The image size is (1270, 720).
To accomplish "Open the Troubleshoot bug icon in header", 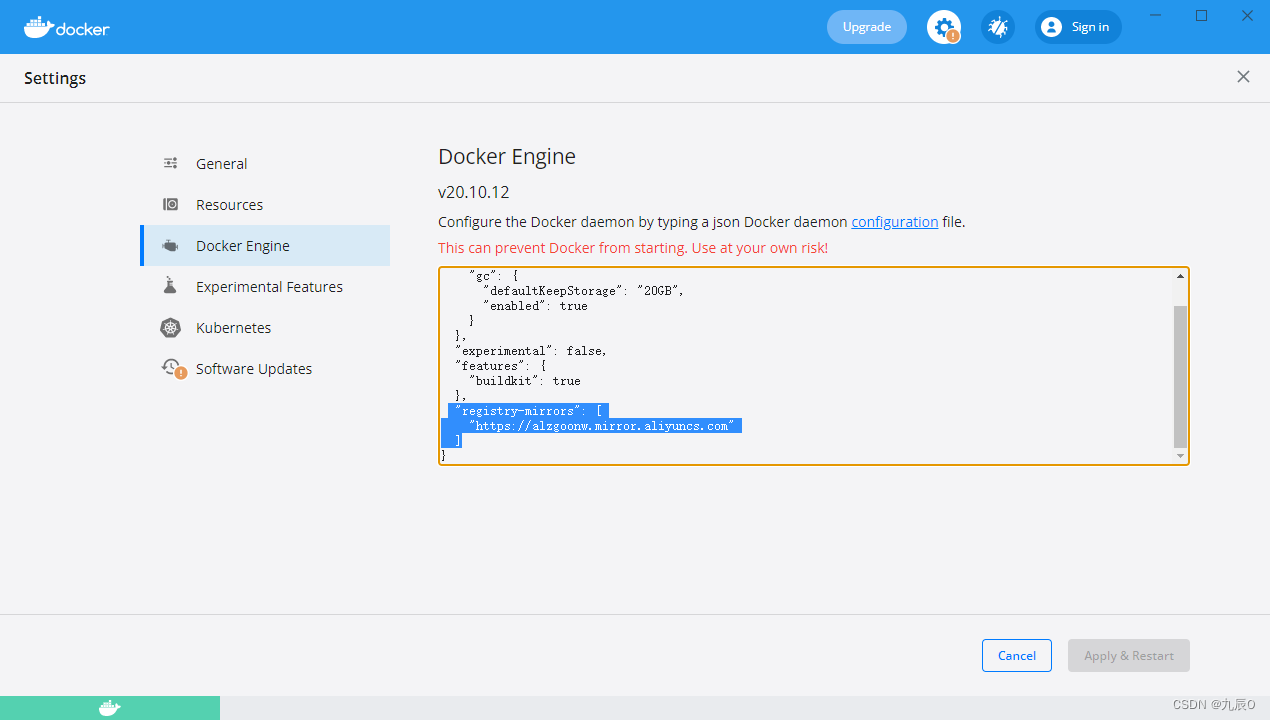I will tap(997, 27).
